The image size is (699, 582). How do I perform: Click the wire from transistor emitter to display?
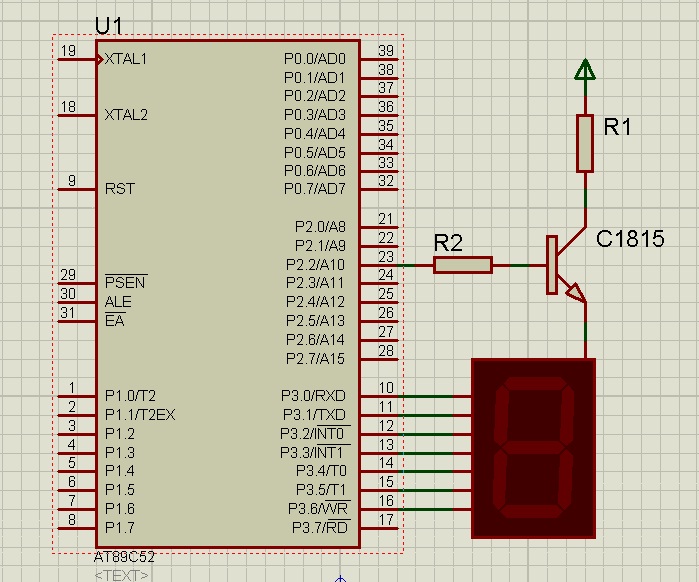[585, 330]
